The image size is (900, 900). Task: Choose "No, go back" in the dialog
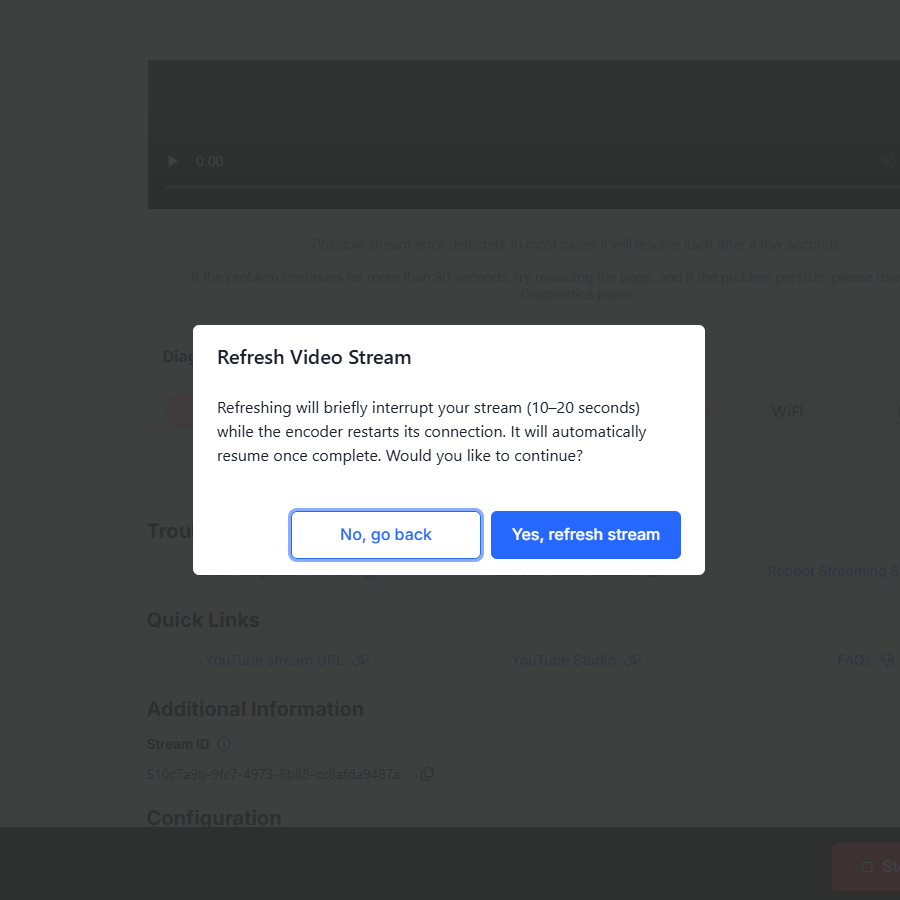tap(386, 535)
